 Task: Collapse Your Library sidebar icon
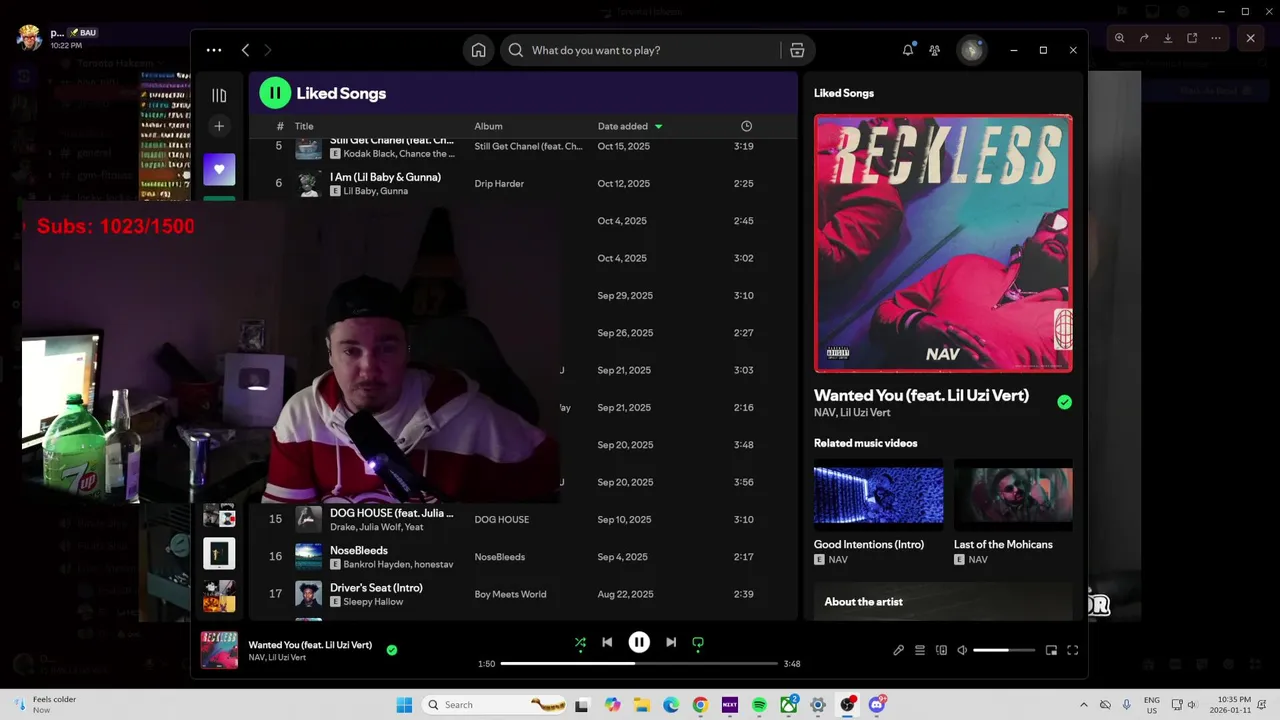click(x=219, y=96)
